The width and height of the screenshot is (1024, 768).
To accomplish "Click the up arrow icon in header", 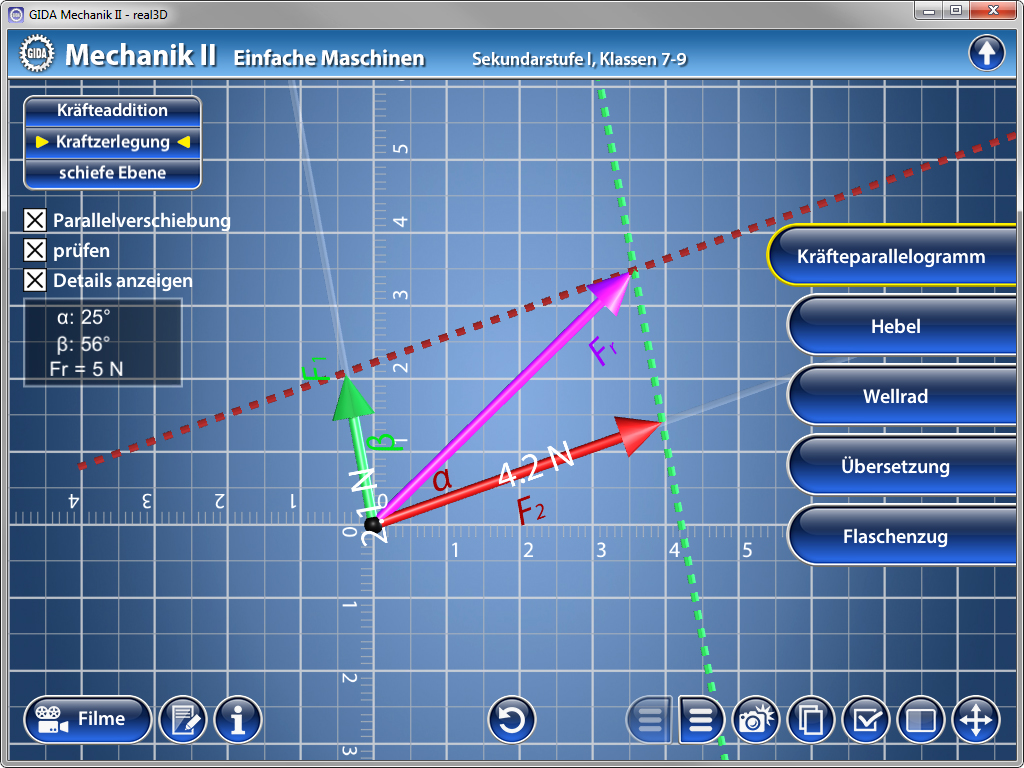I will click(986, 53).
